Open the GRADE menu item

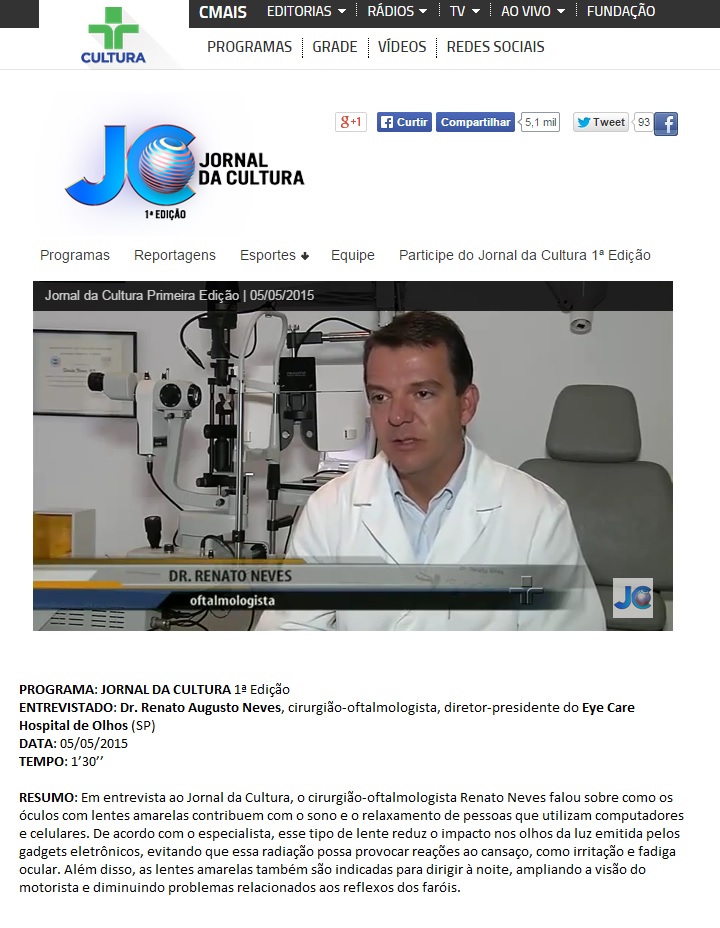pos(334,47)
